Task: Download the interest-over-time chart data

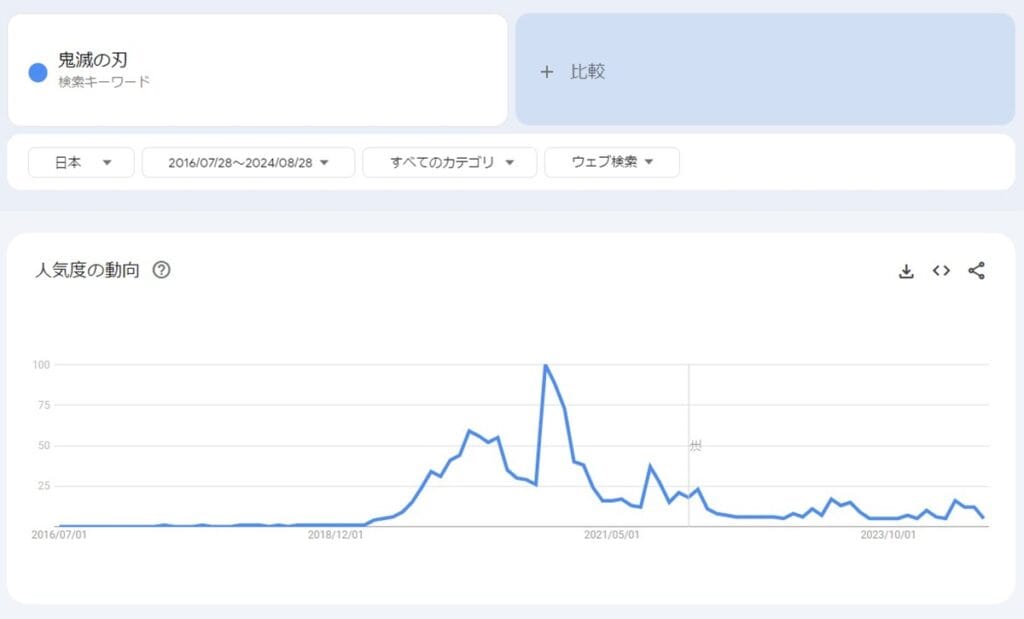Action: pos(906,271)
